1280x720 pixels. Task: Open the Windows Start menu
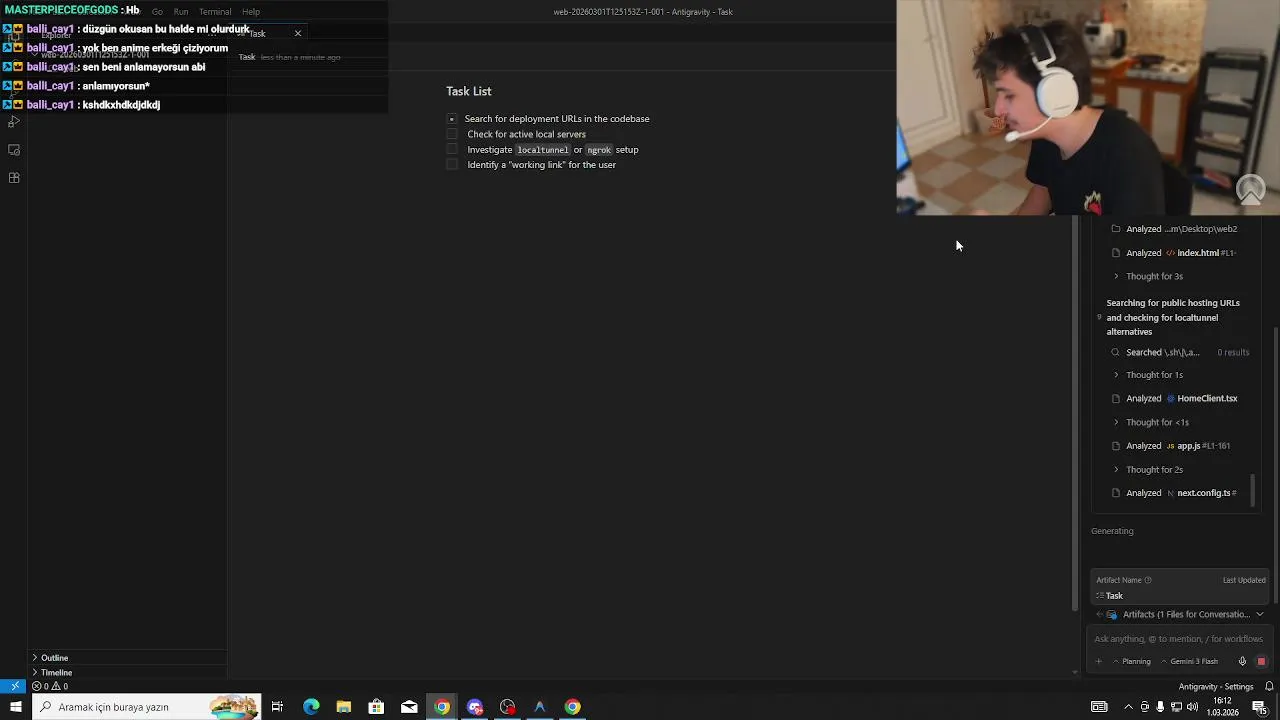[x=15, y=707]
